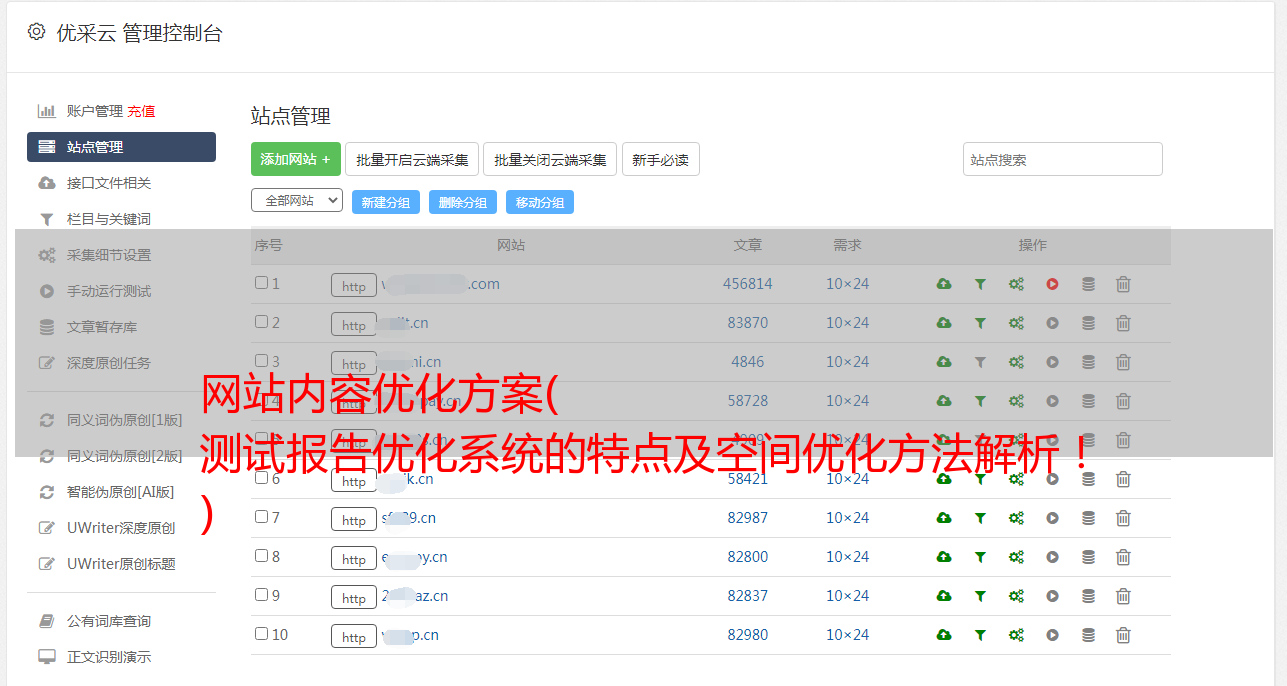The width and height of the screenshot is (1287, 686).
Task: Click http button in row 82980
Action: click(354, 637)
